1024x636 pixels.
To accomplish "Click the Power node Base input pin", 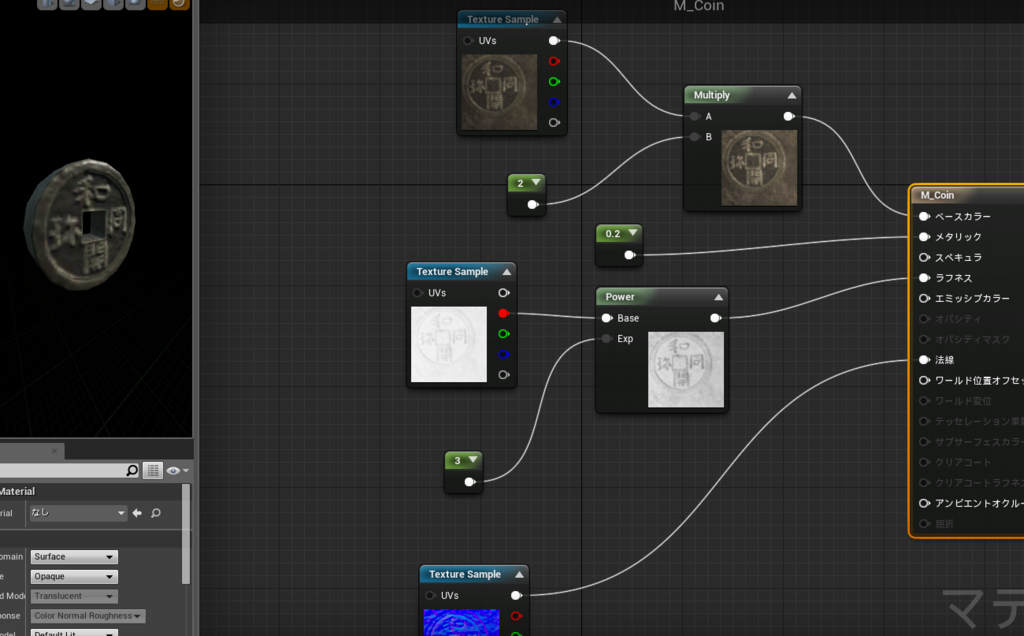I will tap(607, 318).
